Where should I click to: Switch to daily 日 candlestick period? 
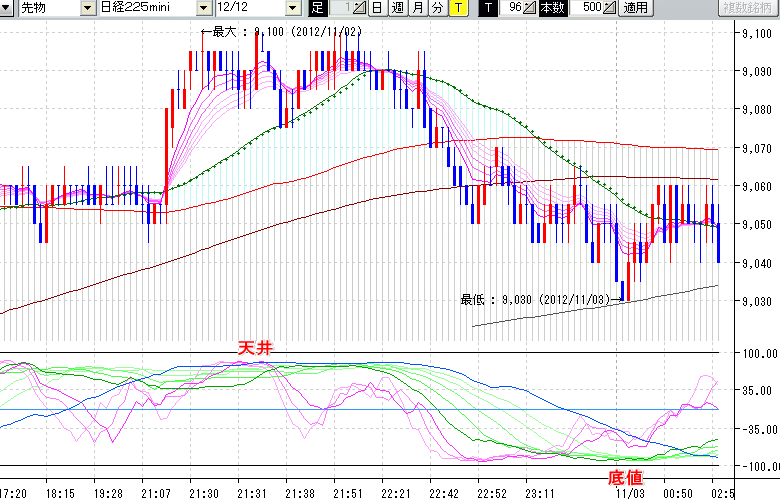click(x=377, y=8)
